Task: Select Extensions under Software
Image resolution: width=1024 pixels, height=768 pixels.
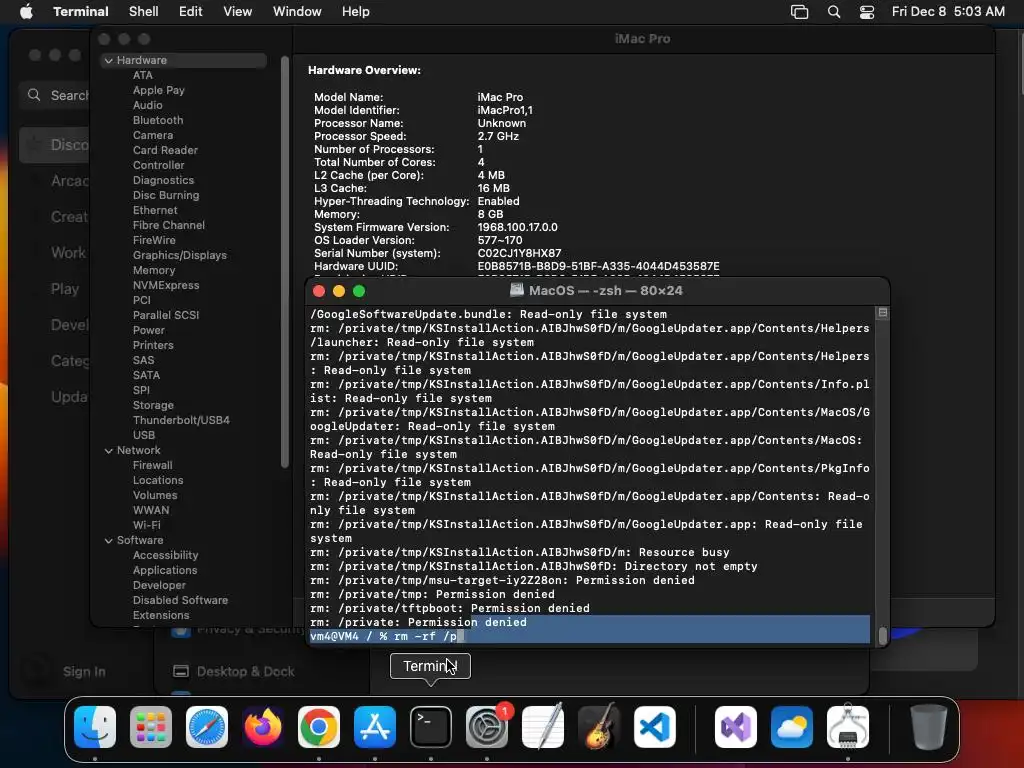Action: [x=161, y=616]
